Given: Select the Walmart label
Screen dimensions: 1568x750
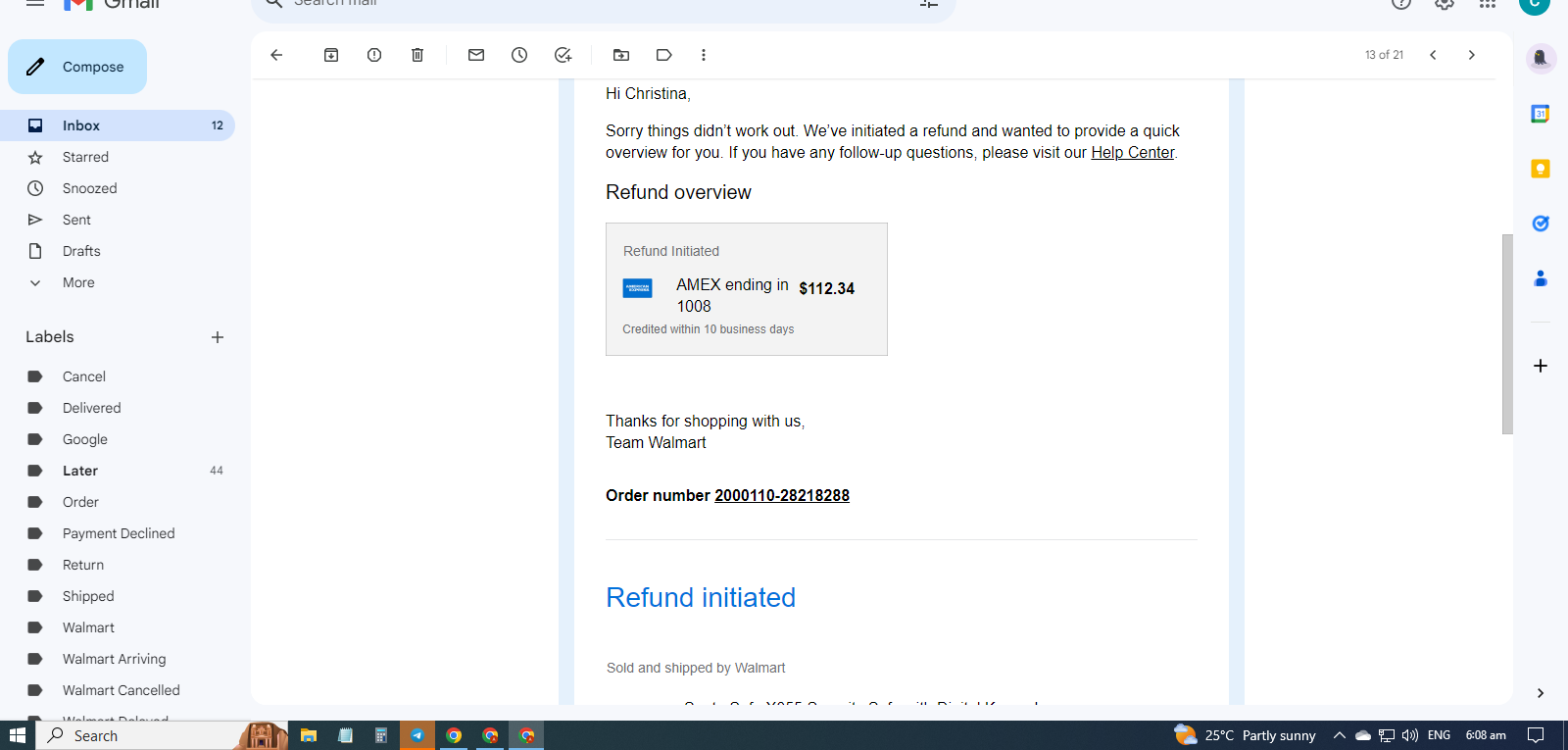Looking at the screenshot, I should [x=118, y=627].
